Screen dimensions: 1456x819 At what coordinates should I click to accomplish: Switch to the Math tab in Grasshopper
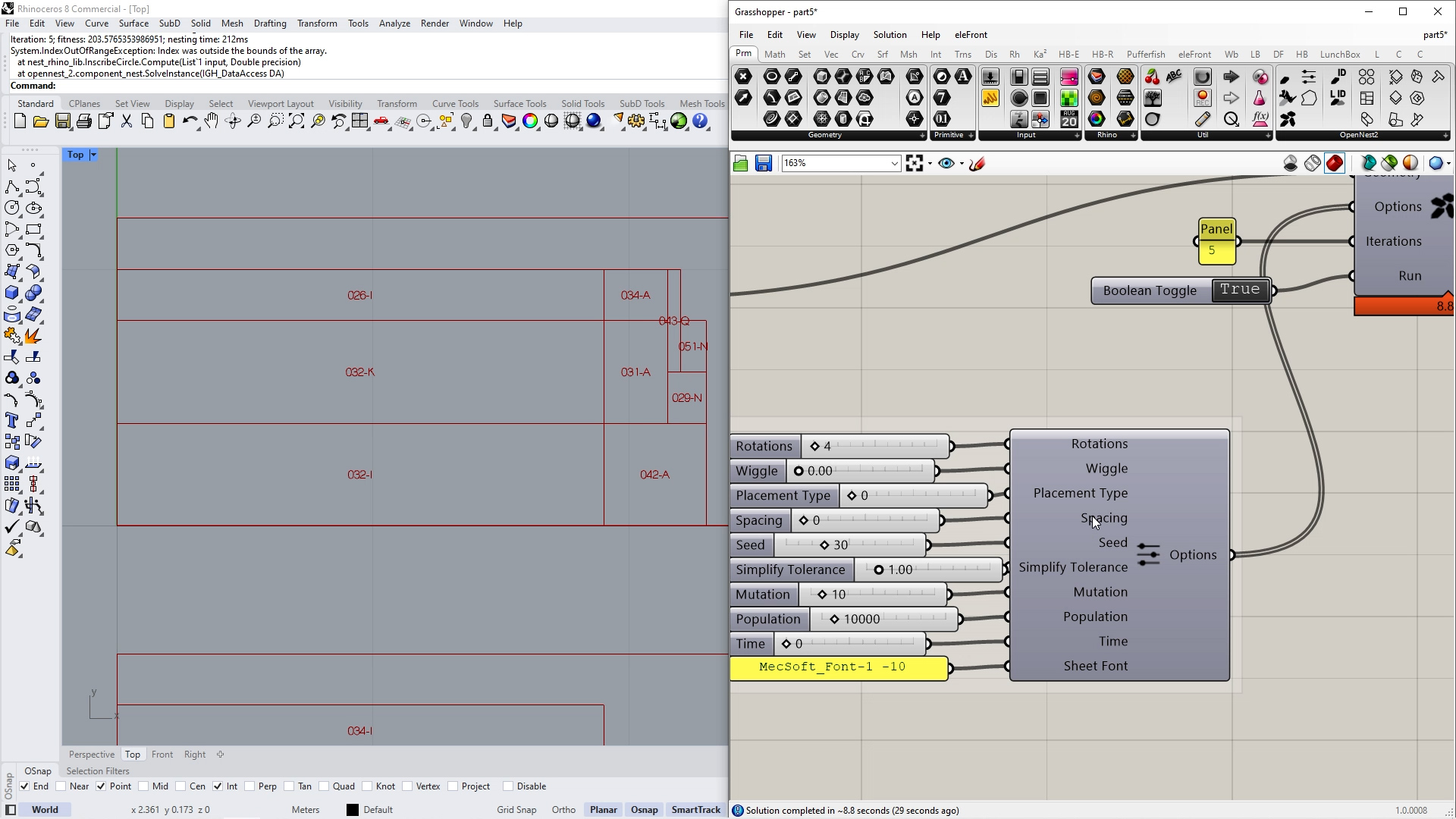coord(774,55)
